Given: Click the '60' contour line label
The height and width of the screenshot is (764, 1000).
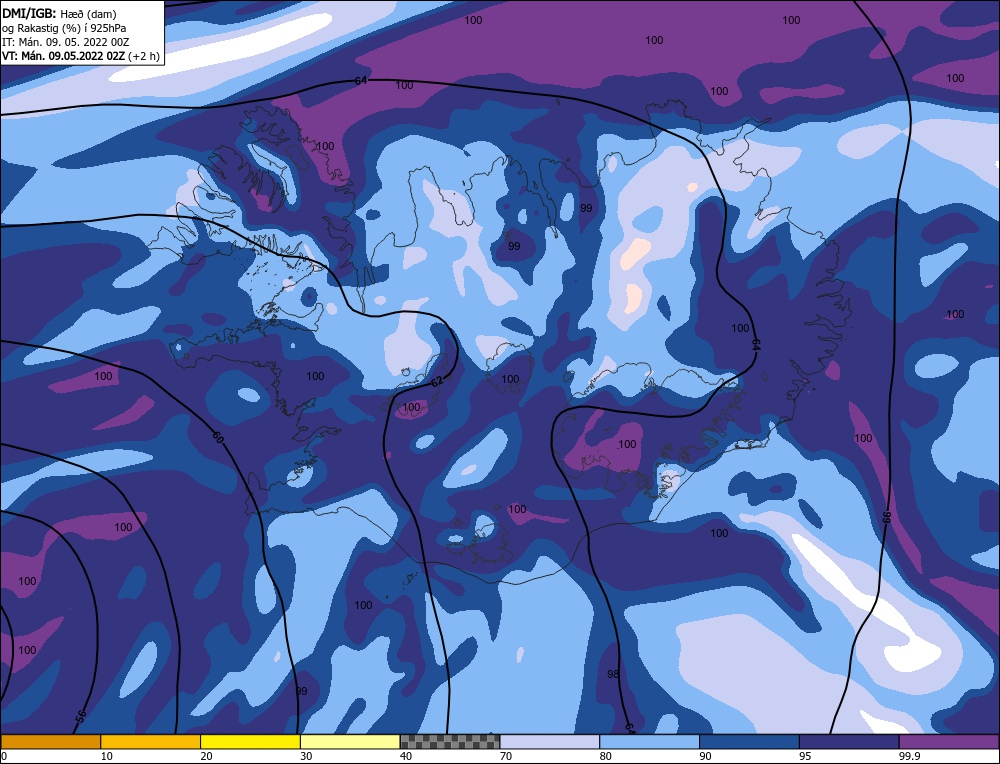Looking at the screenshot, I should (x=217, y=438).
